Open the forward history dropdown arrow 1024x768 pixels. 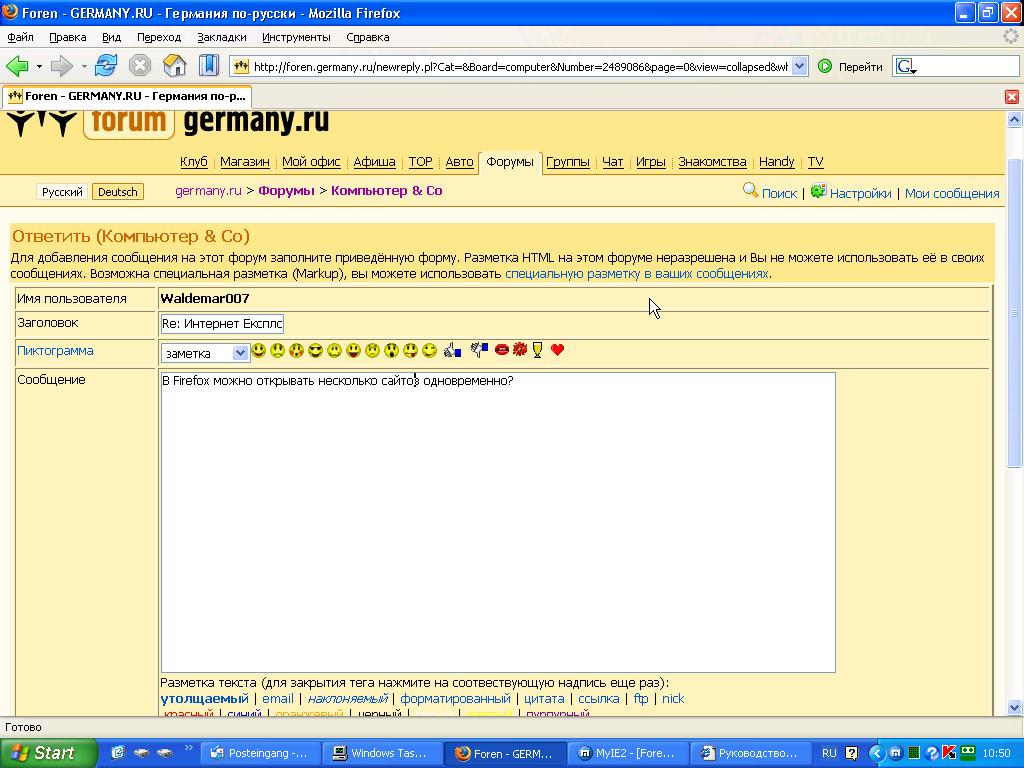pyautogui.click(x=84, y=67)
